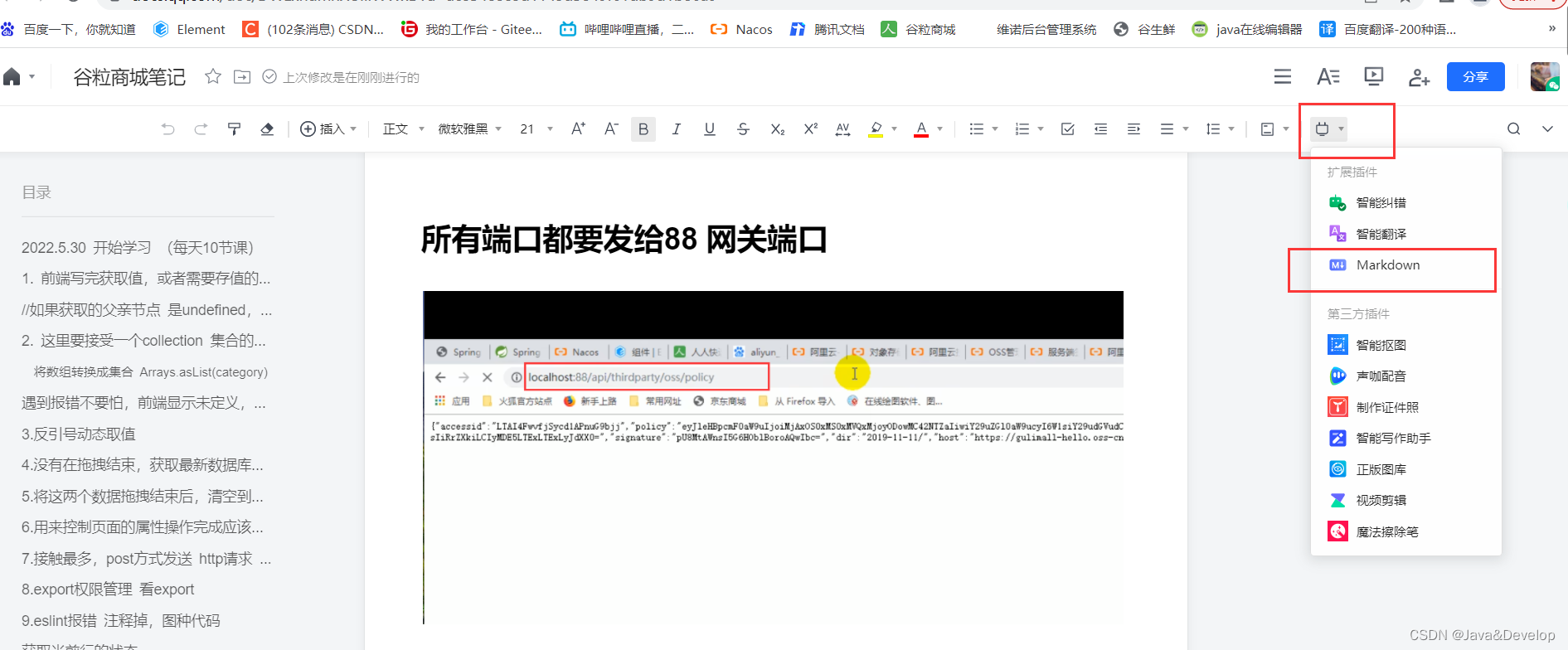The height and width of the screenshot is (650, 1568).
Task: Click the decrease indent icon
Action: [1100, 129]
